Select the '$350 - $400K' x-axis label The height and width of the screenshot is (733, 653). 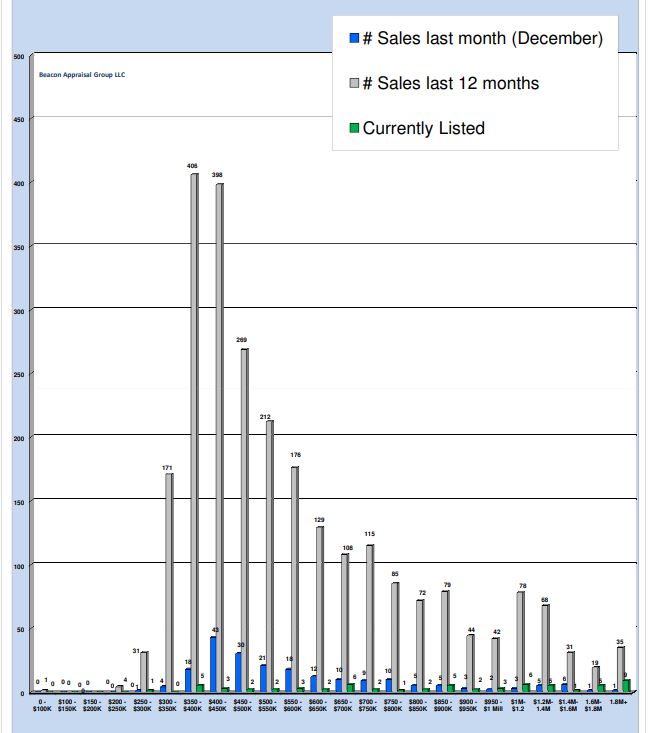193,705
